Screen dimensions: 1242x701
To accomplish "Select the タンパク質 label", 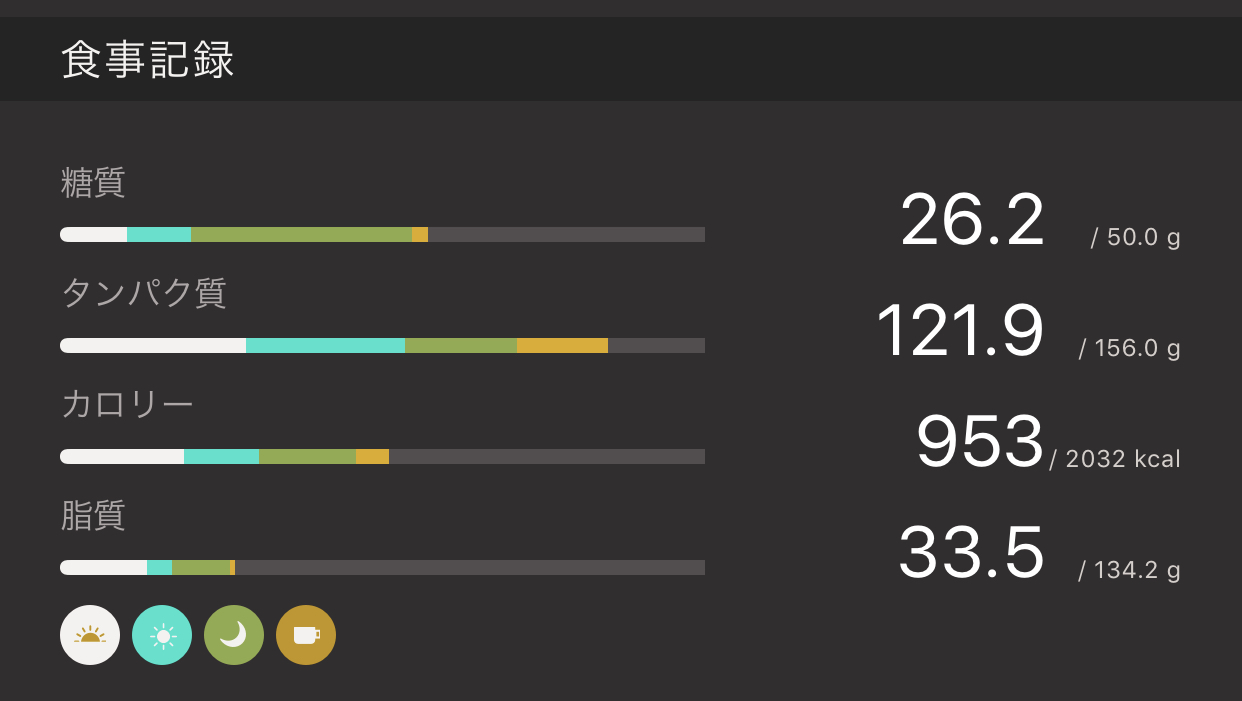I will (144, 293).
